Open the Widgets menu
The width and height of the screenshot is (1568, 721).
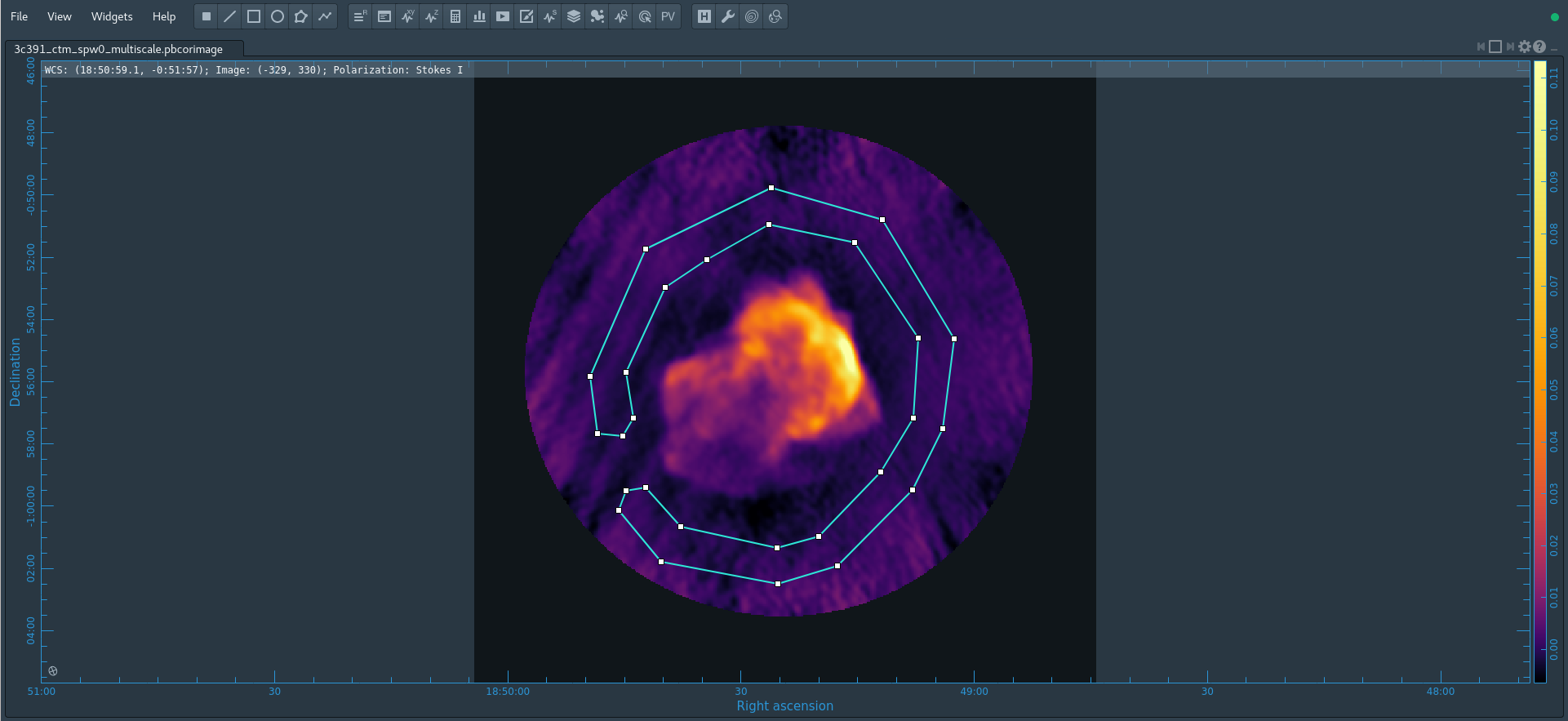click(112, 16)
